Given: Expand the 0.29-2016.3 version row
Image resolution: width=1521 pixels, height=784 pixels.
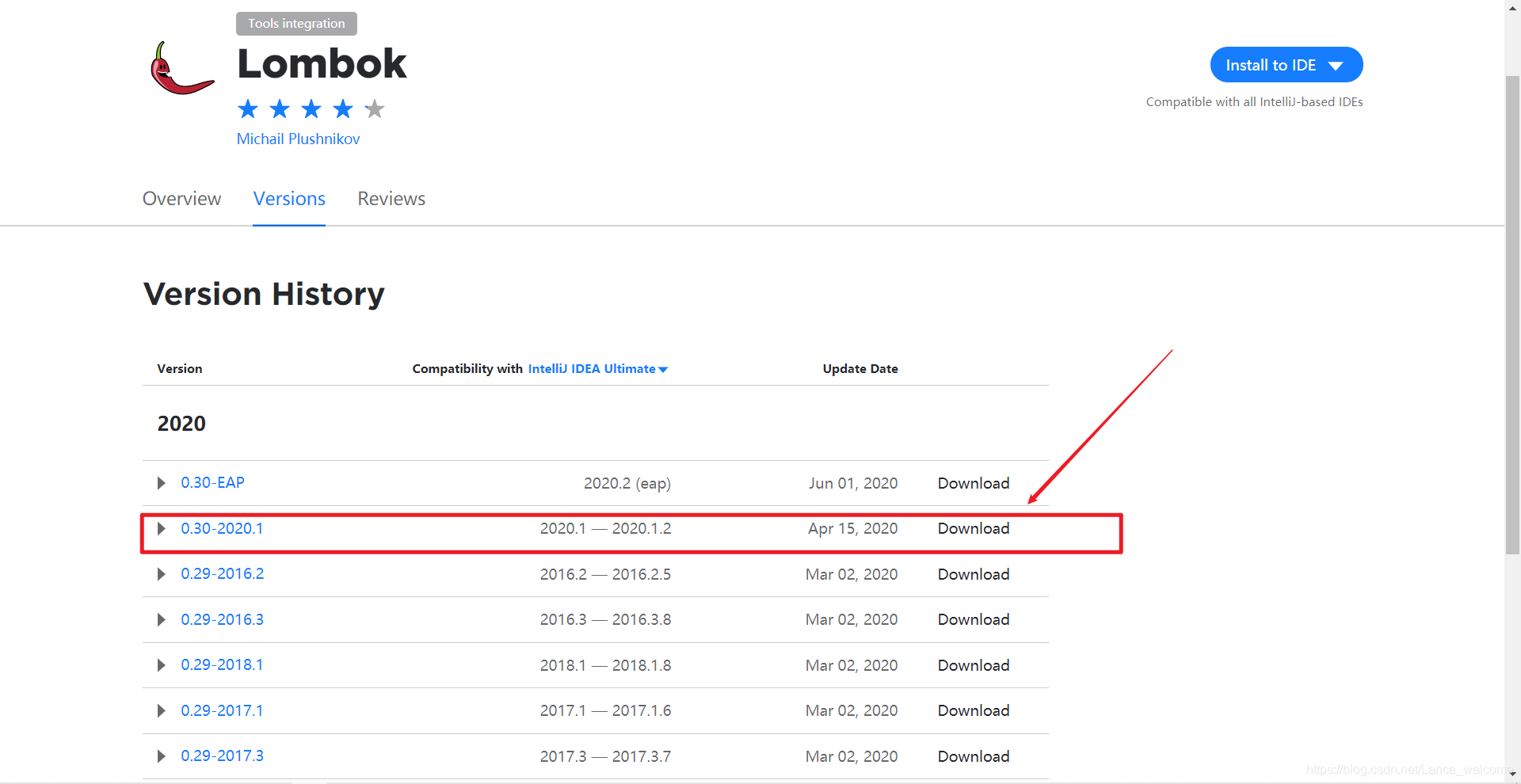Looking at the screenshot, I should coord(162,619).
